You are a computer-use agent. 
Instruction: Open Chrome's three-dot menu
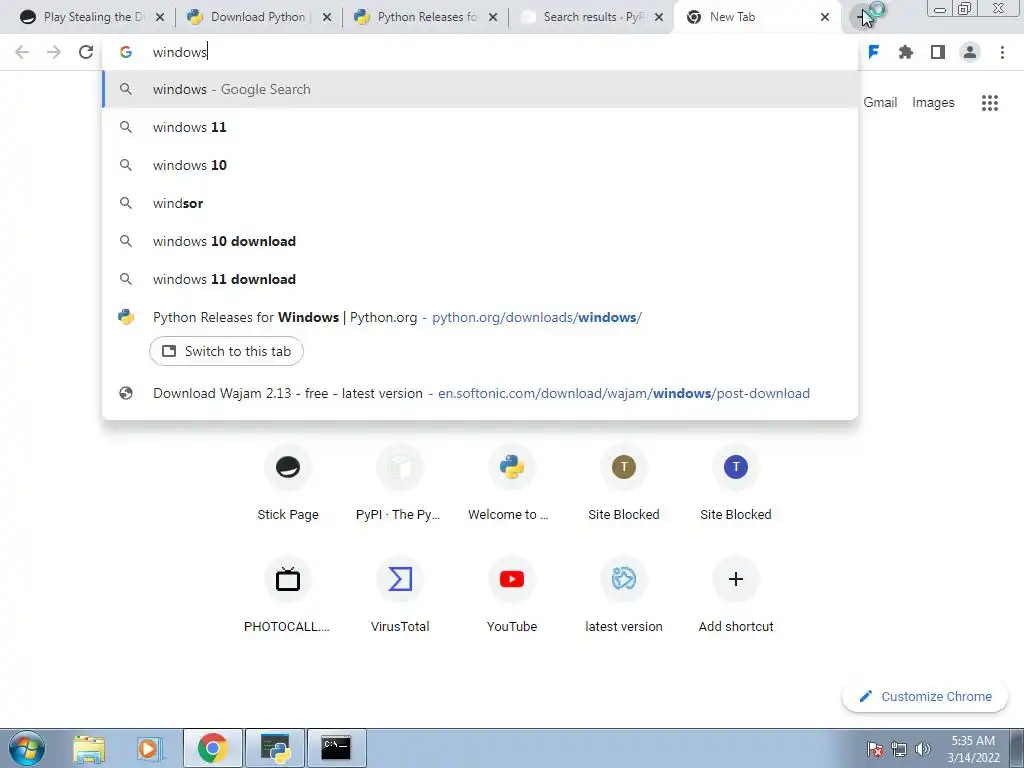click(x=1002, y=52)
